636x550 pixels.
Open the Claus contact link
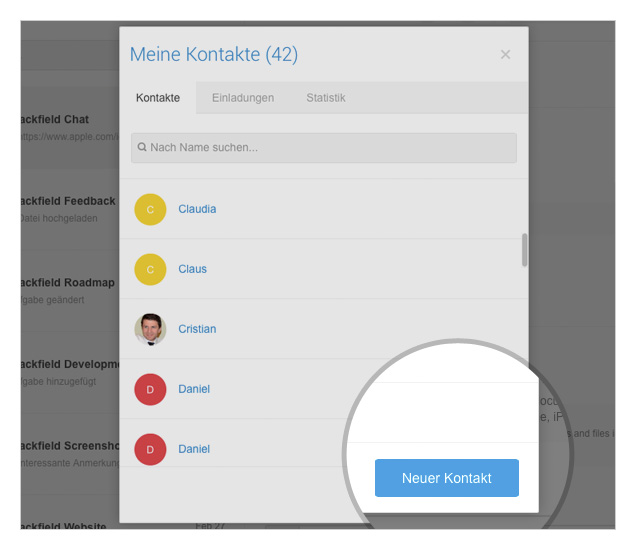coord(193,269)
